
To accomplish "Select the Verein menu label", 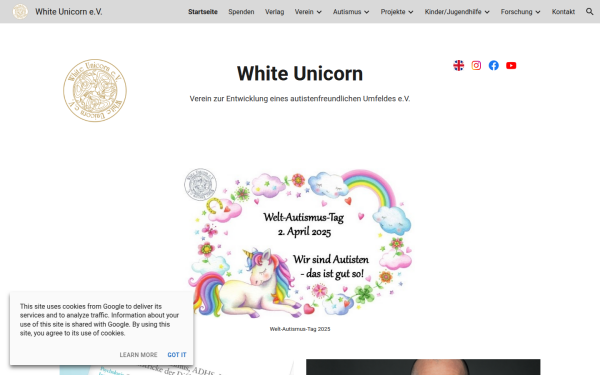I will pos(304,12).
